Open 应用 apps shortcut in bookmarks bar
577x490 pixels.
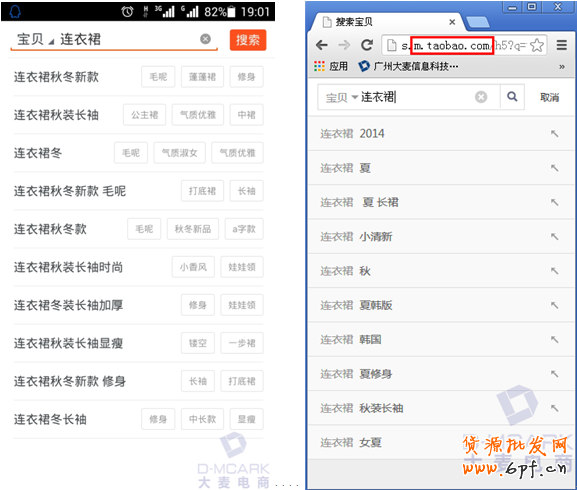point(331,66)
